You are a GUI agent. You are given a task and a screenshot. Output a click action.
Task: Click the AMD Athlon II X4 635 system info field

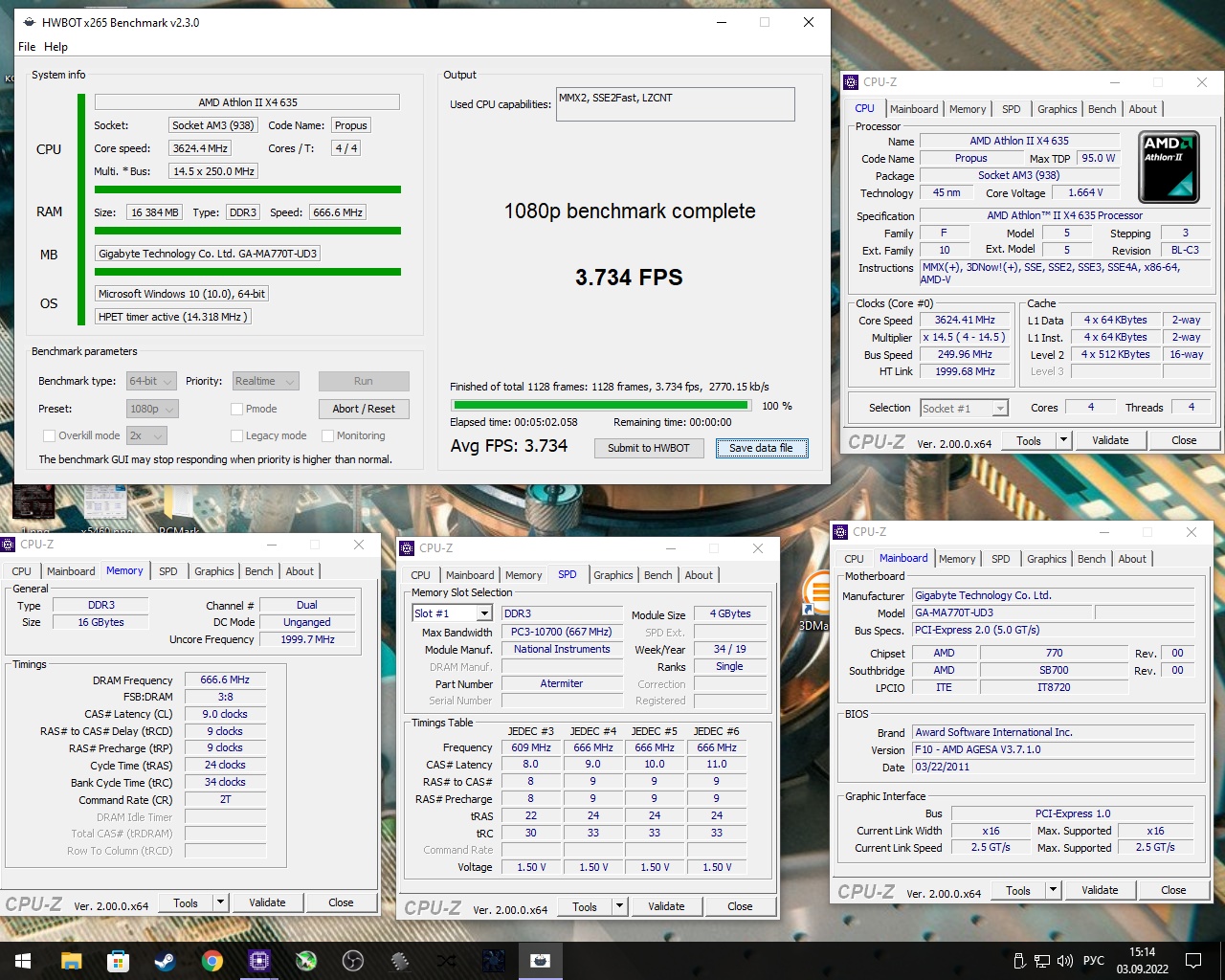point(247,102)
